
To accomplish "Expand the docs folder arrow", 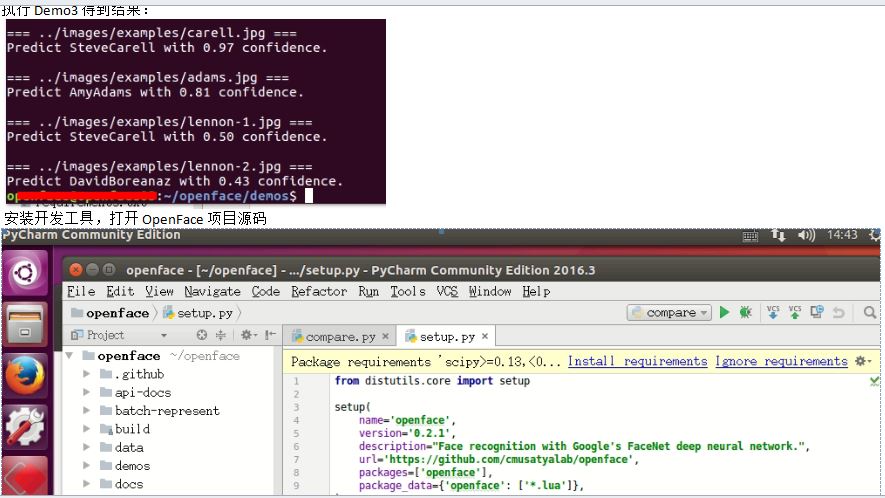I will 86,484.
